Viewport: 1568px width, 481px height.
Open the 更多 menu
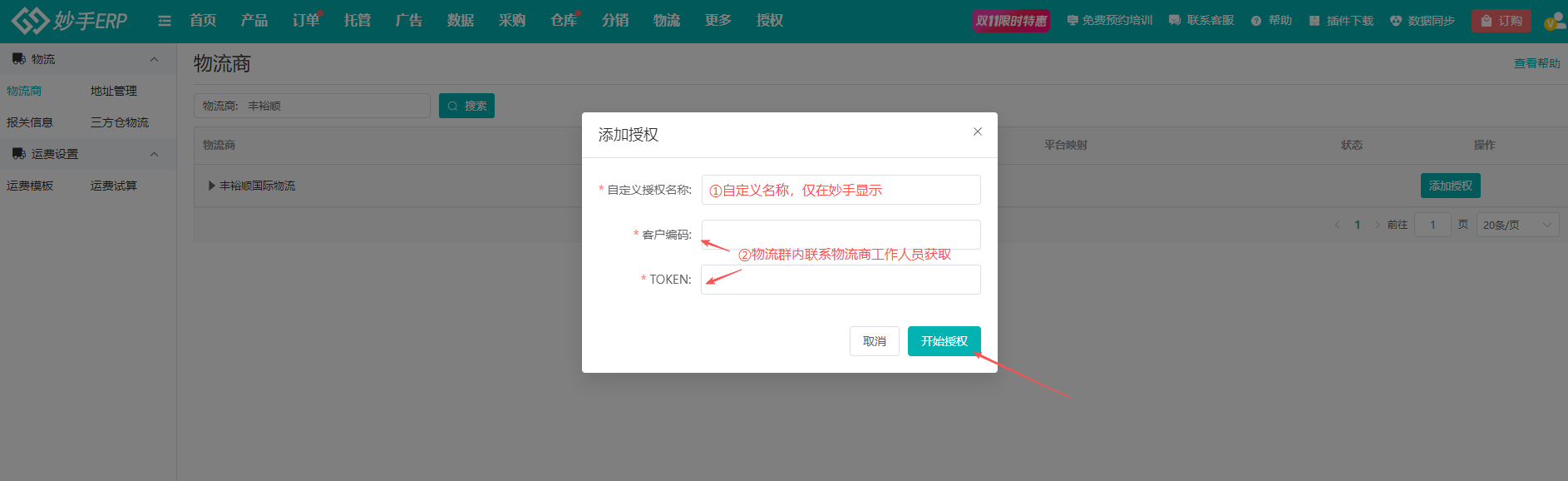pos(718,21)
